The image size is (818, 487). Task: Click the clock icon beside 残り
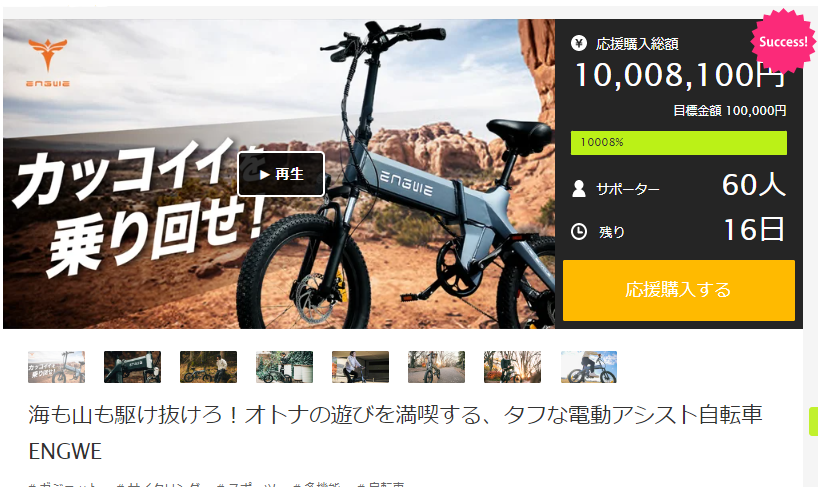[579, 232]
